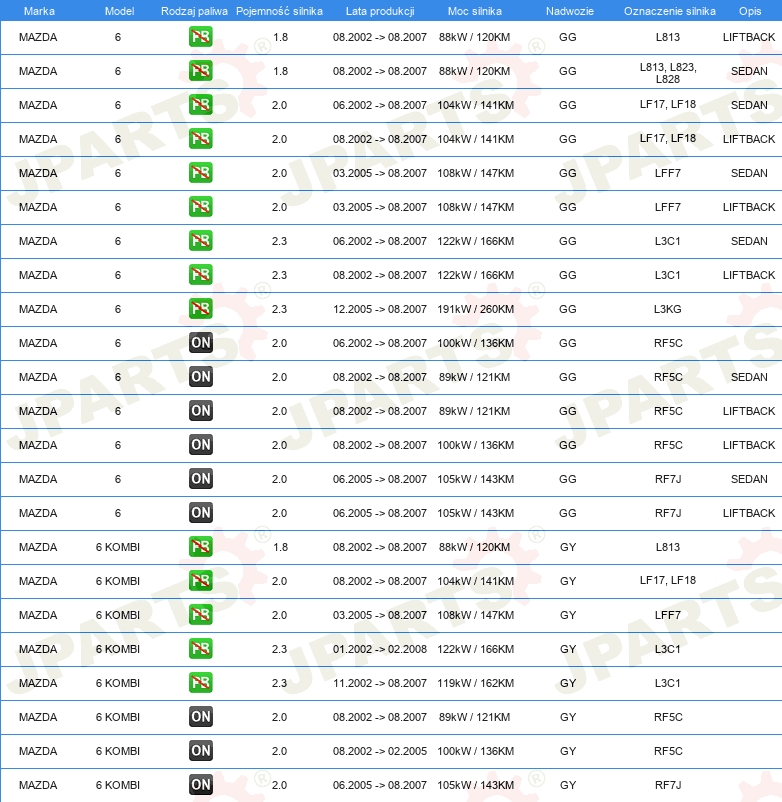The image size is (782, 802).
Task: Click the ON icon in the 89kW RF5C LIFTBACK row
Action: (200, 411)
